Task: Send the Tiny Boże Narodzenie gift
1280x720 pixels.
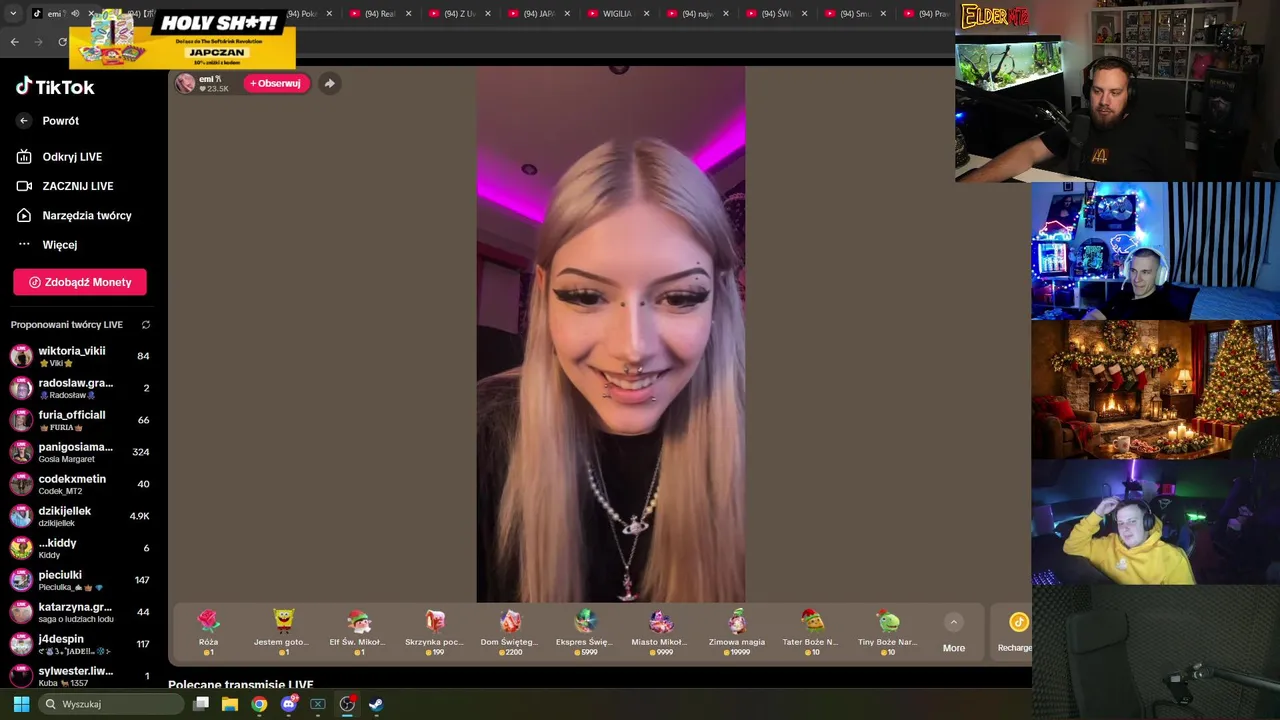Action: (x=887, y=632)
